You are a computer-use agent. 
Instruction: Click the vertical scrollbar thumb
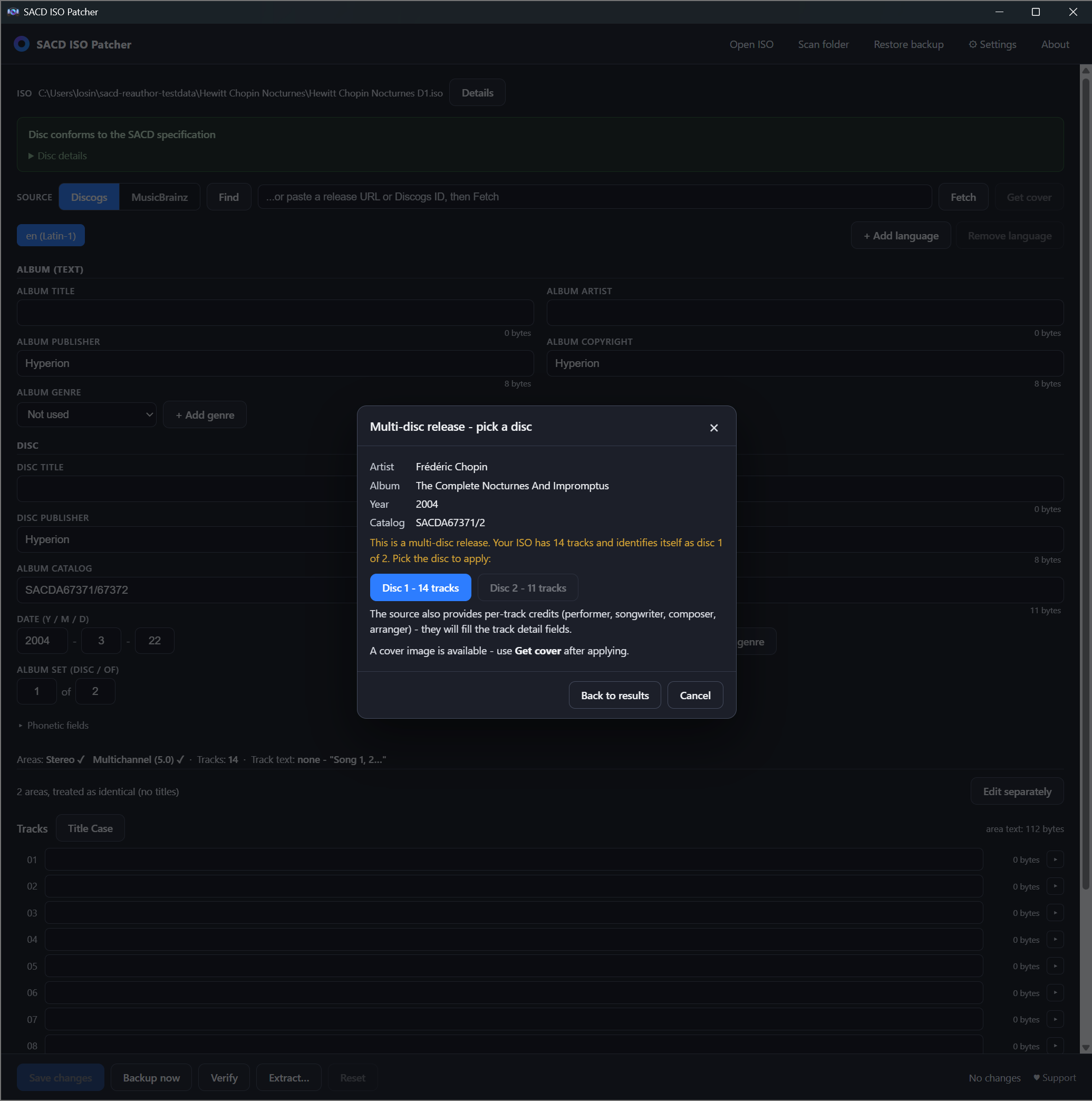[1086, 483]
